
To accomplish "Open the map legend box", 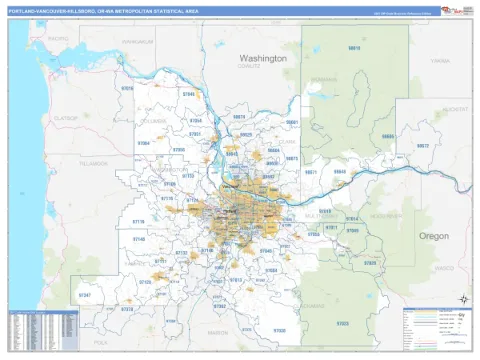I will coord(438,330).
